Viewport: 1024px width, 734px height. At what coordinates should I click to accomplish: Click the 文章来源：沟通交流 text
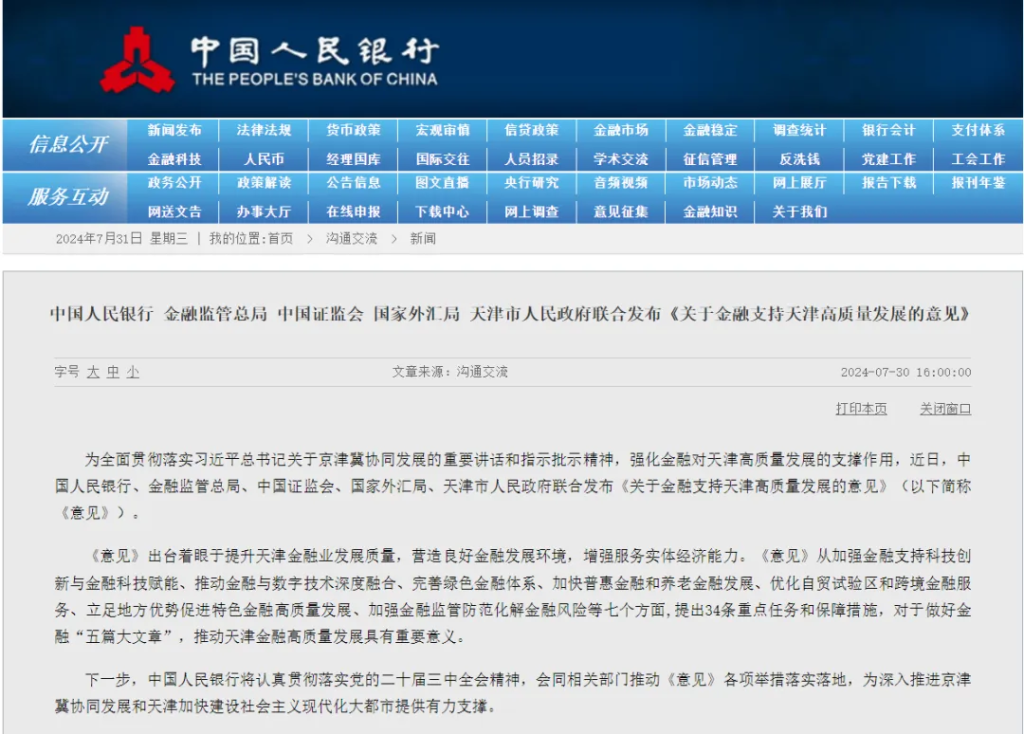450,372
